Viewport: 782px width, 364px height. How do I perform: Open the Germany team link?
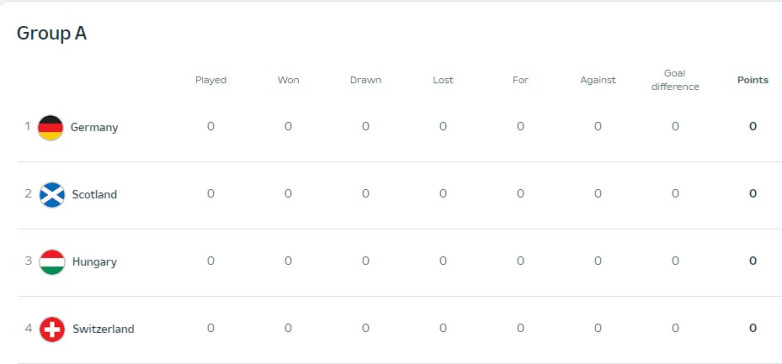coord(94,128)
